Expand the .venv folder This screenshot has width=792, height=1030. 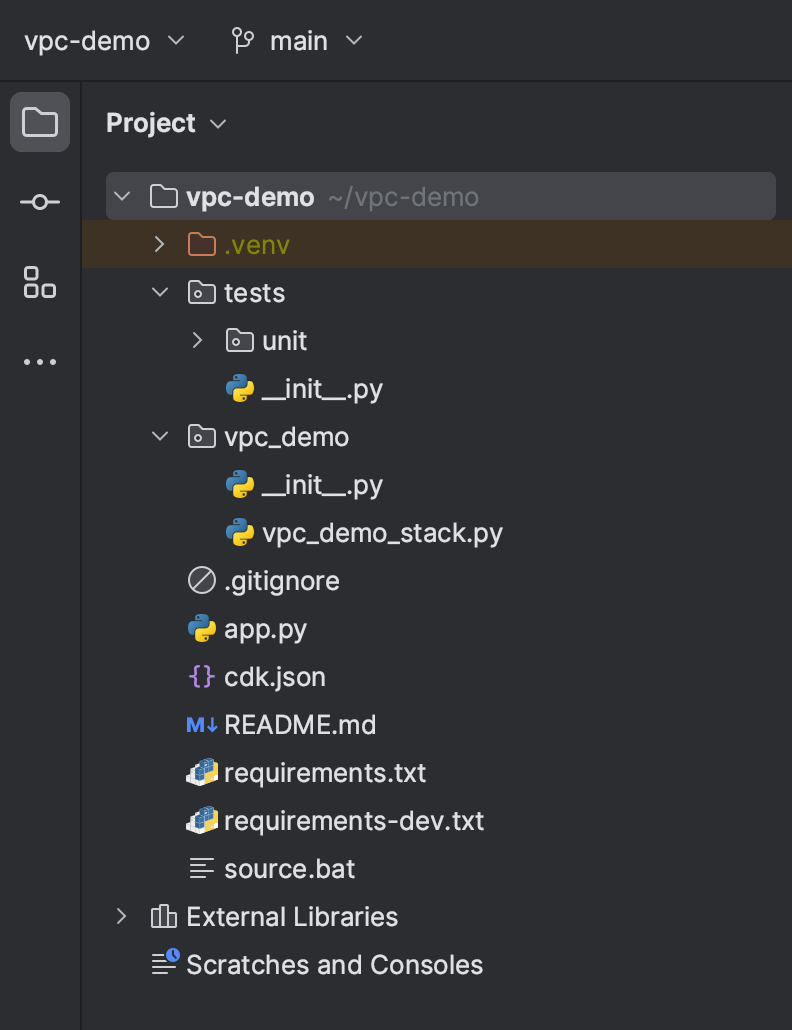[158, 243]
